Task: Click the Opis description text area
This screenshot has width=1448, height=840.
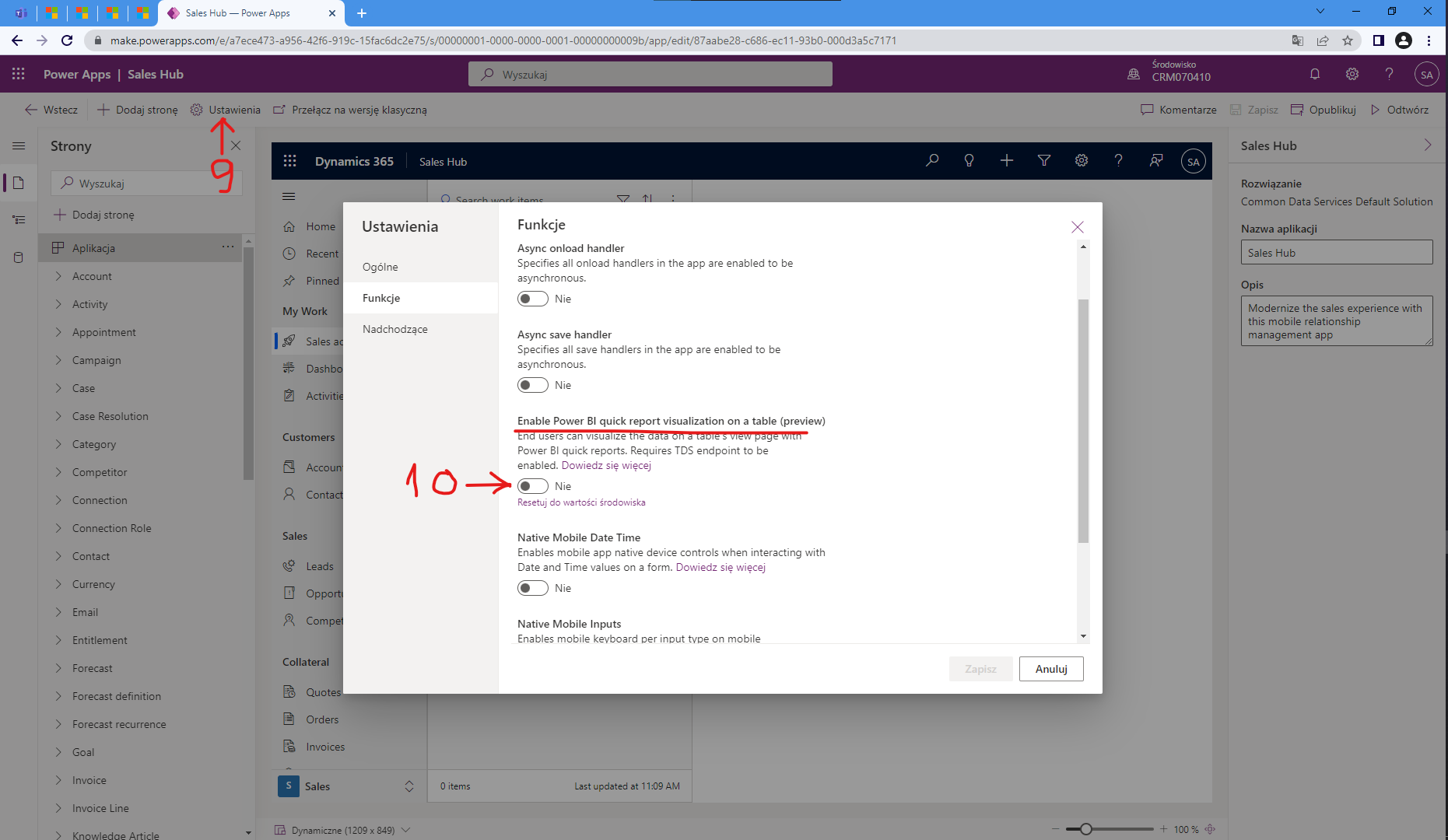Action: 1337,320
